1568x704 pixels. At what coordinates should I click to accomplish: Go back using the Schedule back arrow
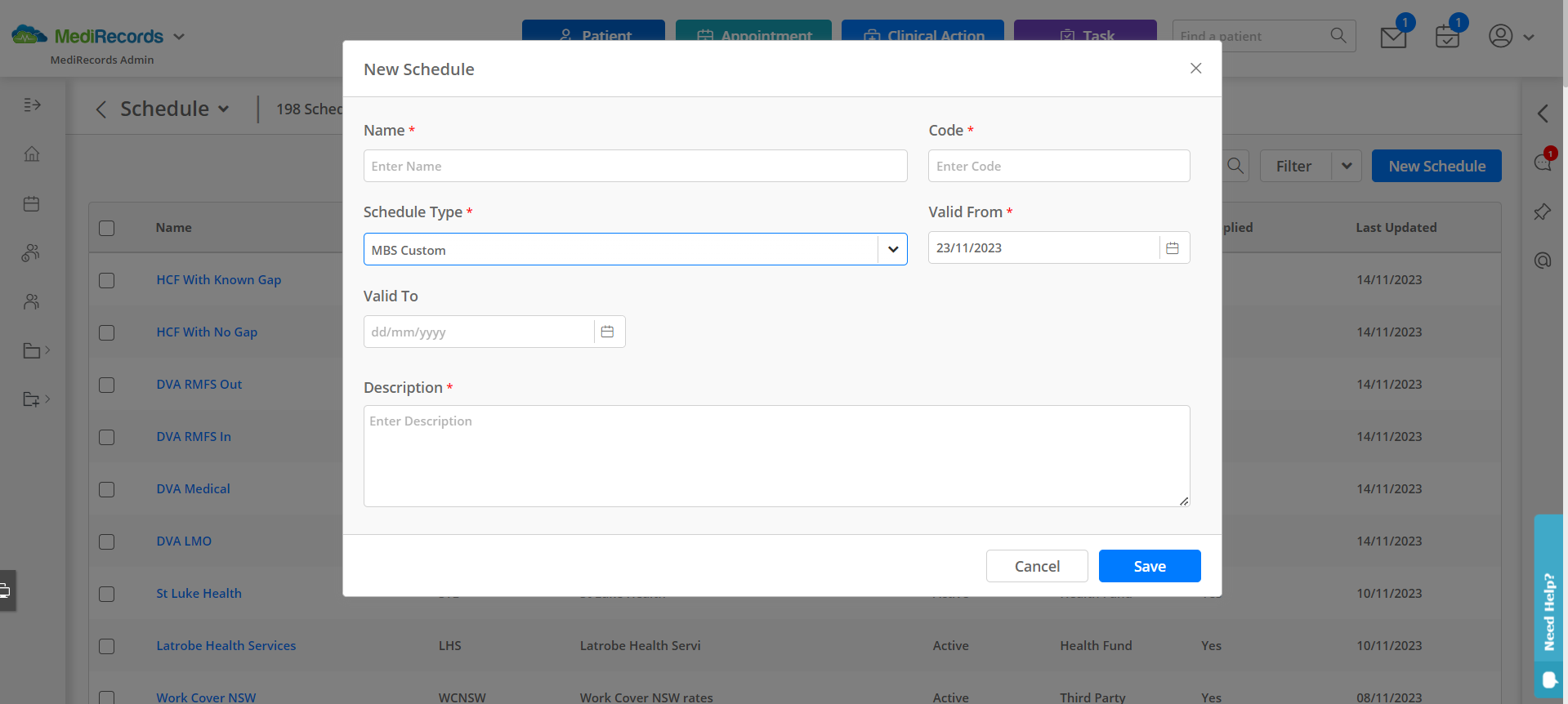coord(101,109)
